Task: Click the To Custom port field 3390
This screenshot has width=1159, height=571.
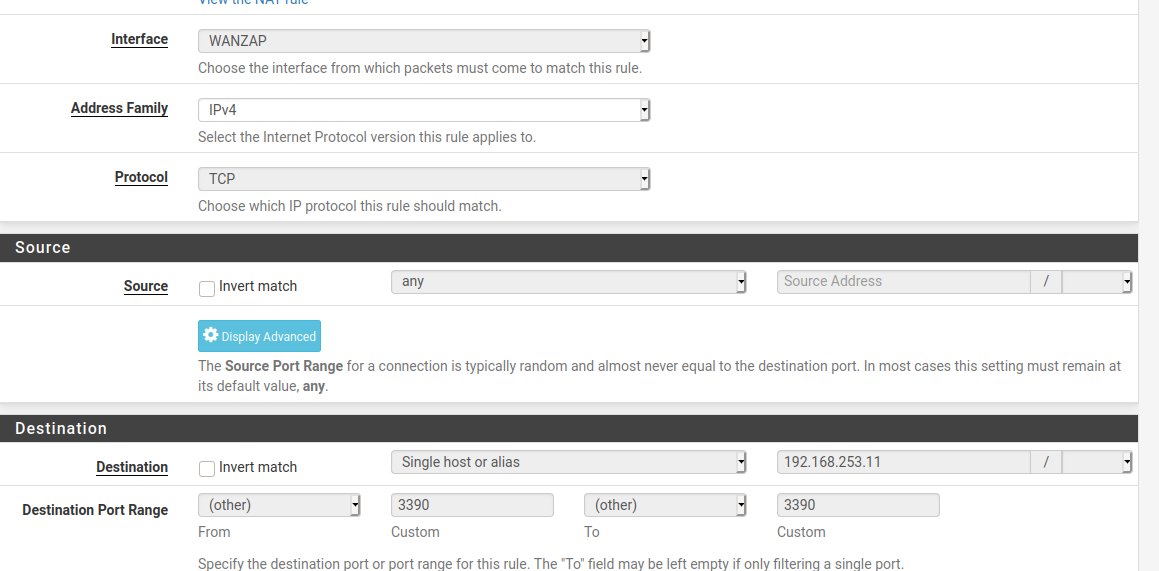Action: click(x=858, y=505)
